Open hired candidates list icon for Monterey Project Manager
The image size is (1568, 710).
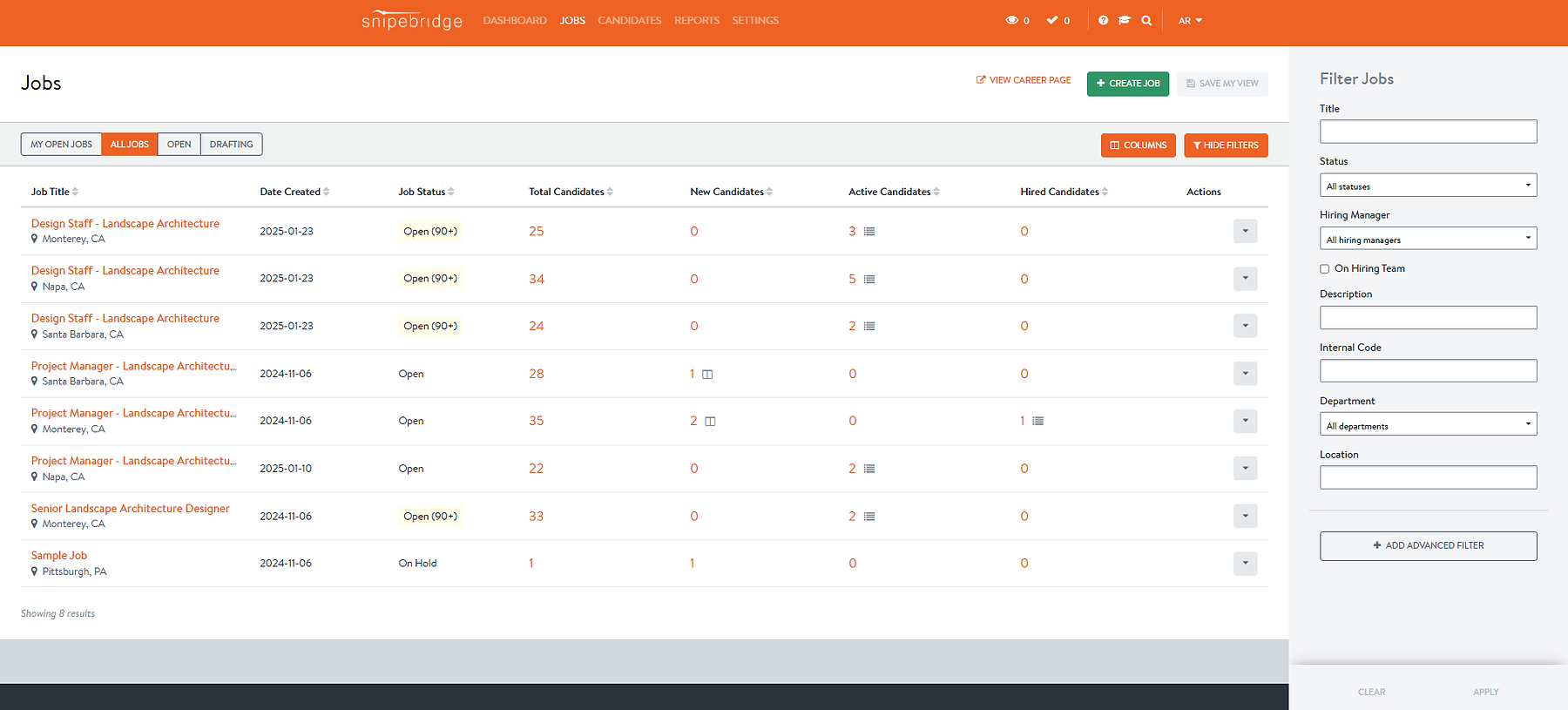tap(1037, 421)
